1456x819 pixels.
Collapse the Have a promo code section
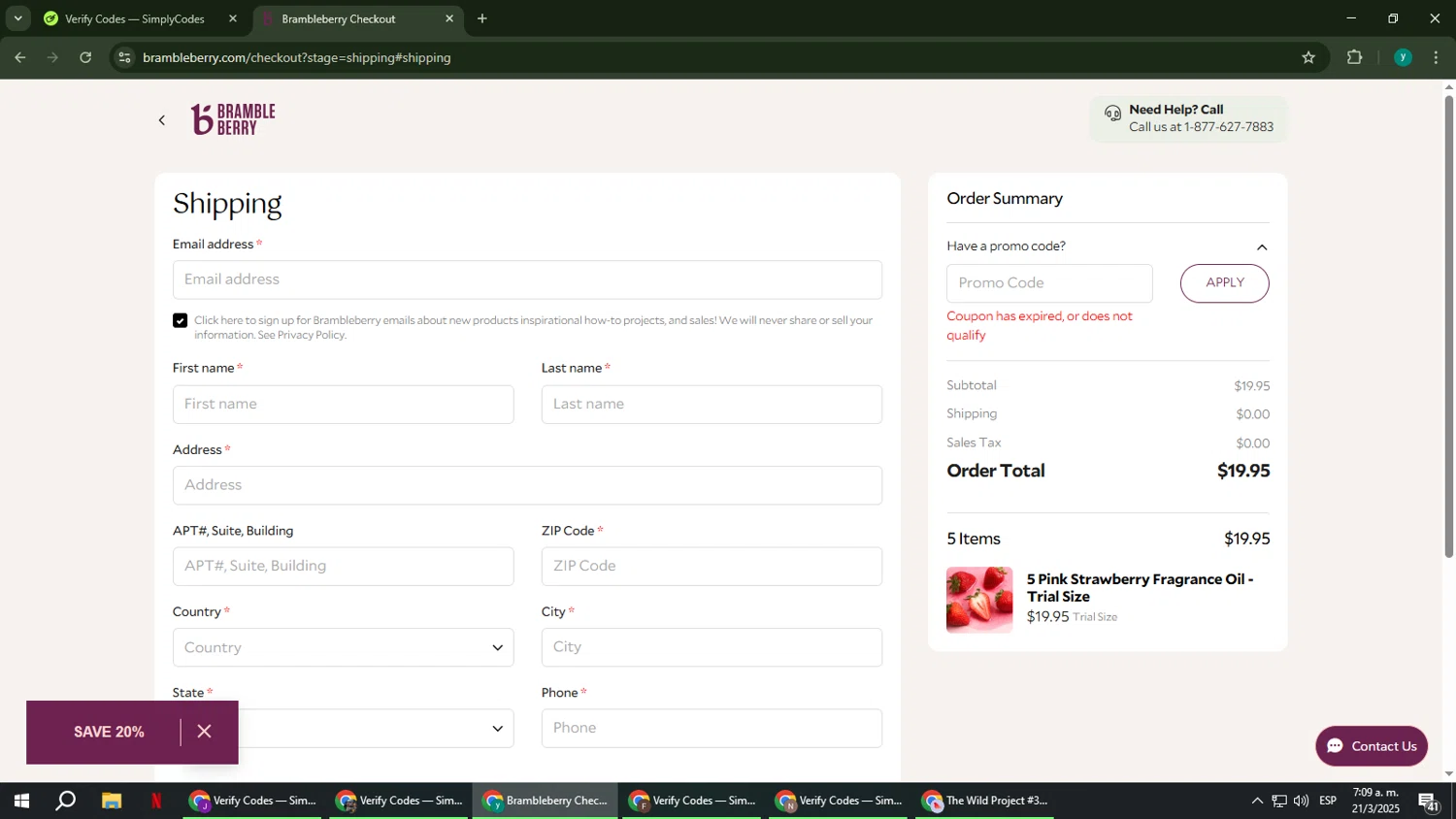tap(1262, 246)
